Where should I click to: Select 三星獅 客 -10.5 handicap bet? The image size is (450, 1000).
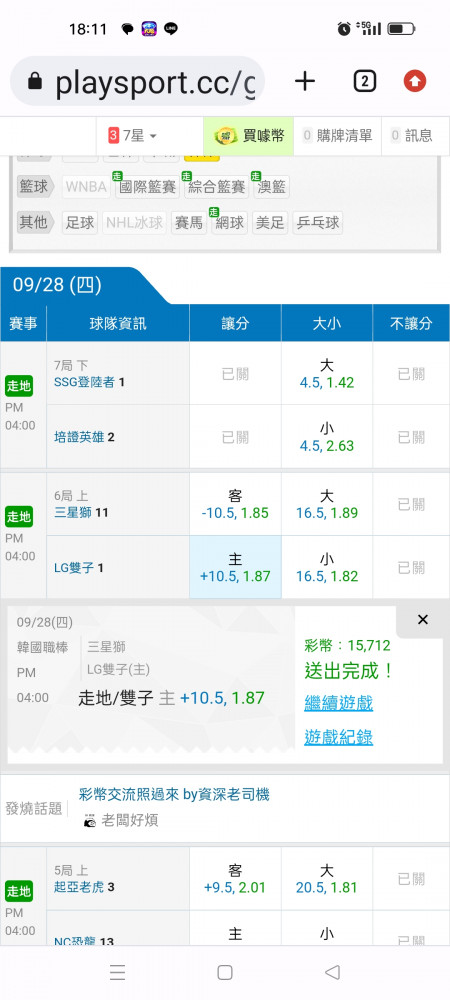click(x=235, y=504)
